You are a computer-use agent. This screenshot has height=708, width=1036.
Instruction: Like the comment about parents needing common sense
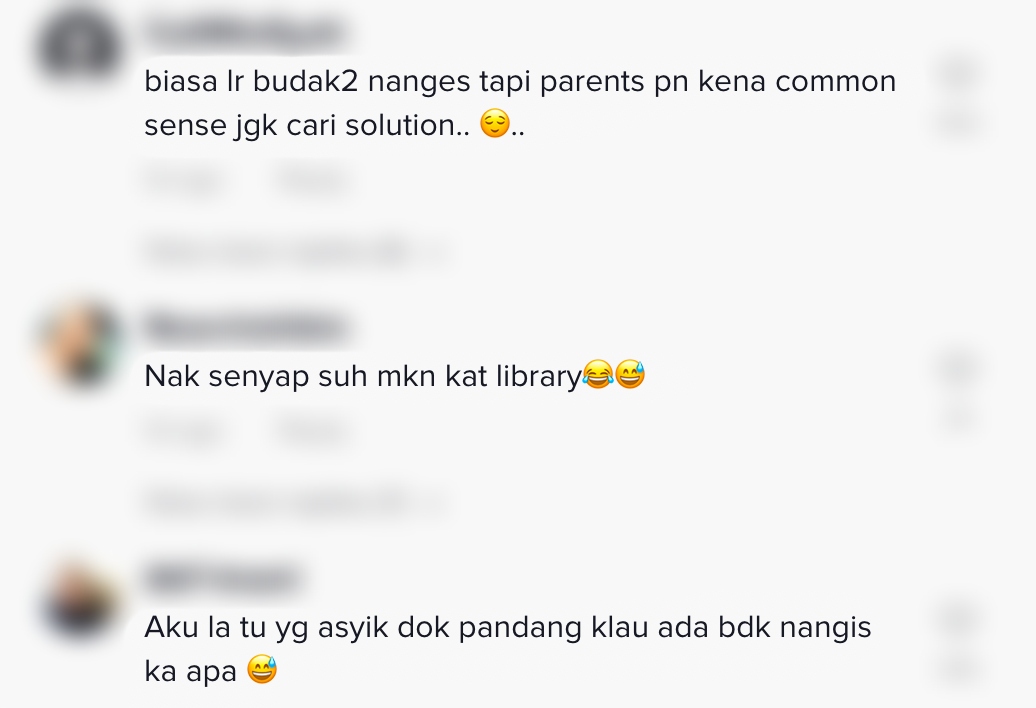click(959, 74)
